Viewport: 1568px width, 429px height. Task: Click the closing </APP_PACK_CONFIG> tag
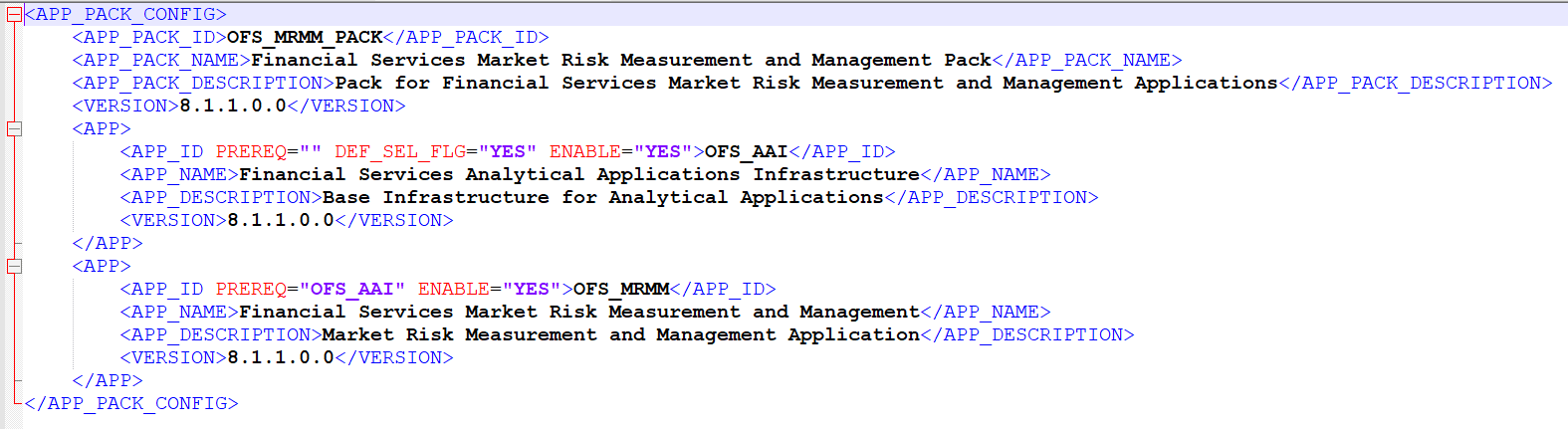pos(131,403)
